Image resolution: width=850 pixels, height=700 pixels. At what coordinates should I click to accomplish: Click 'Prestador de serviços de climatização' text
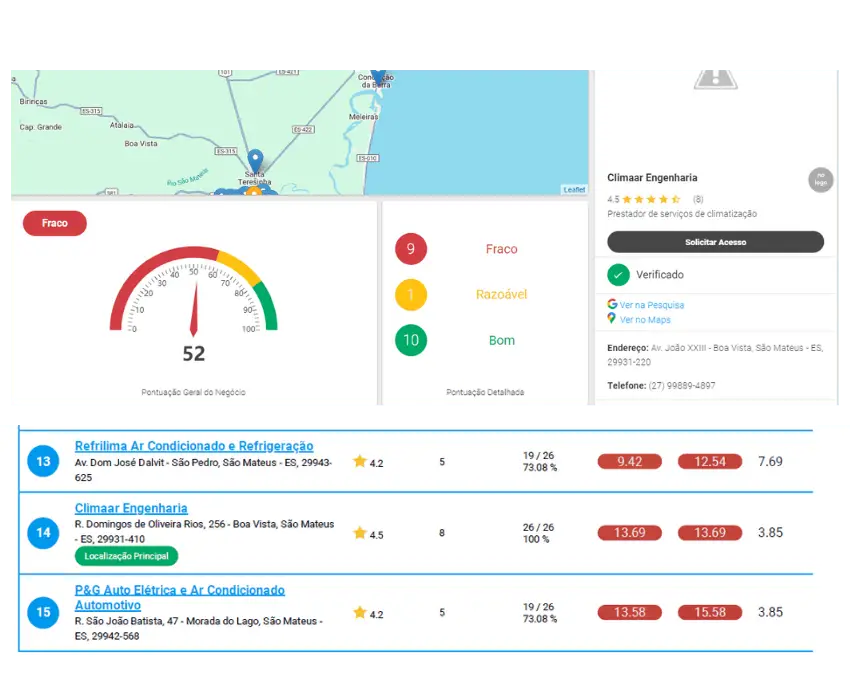point(682,214)
